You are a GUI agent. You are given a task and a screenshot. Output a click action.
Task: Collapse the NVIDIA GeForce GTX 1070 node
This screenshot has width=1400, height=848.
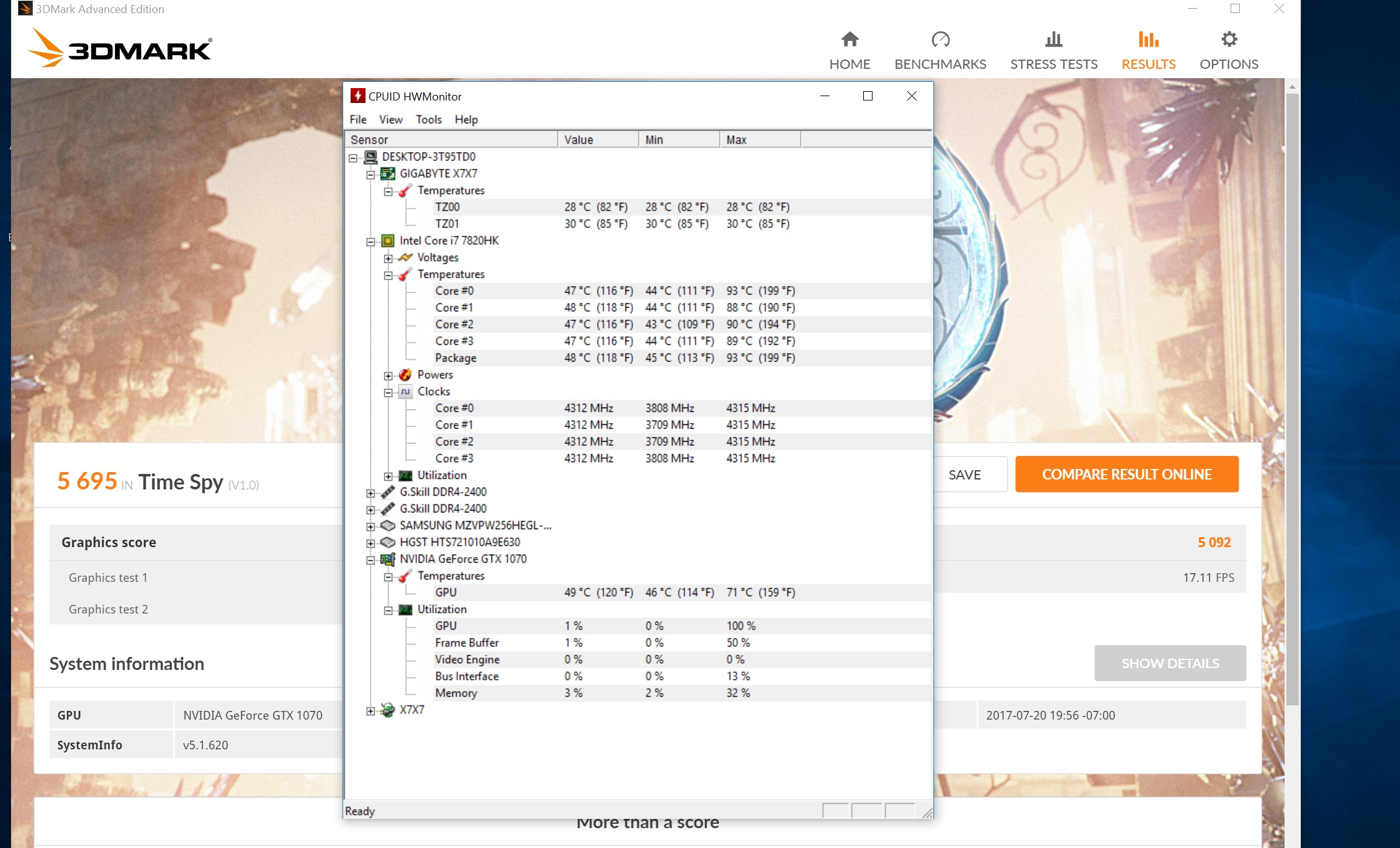tap(370, 560)
